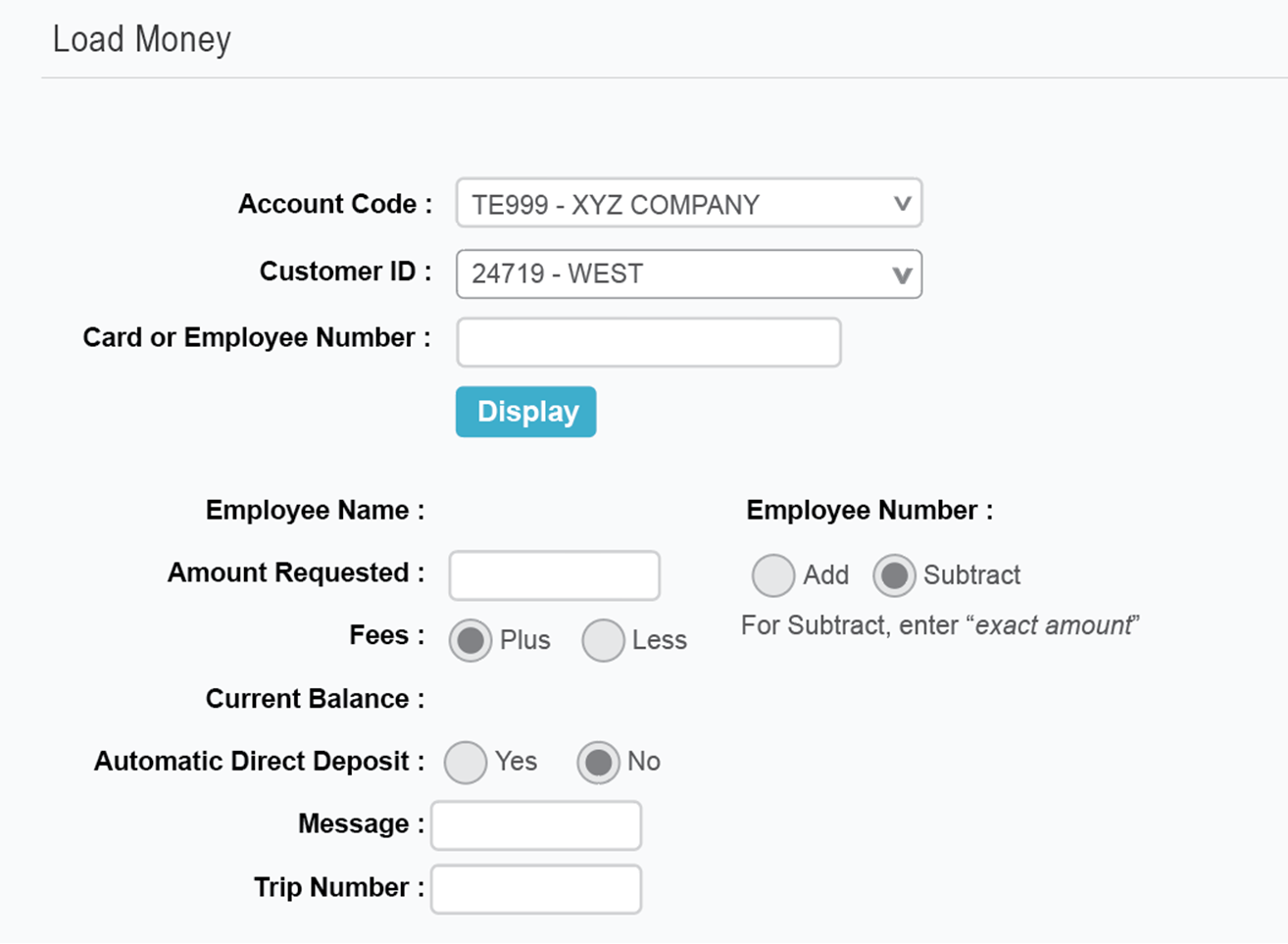This screenshot has width=1288, height=944.
Task: Click the Display button
Action: coord(525,412)
